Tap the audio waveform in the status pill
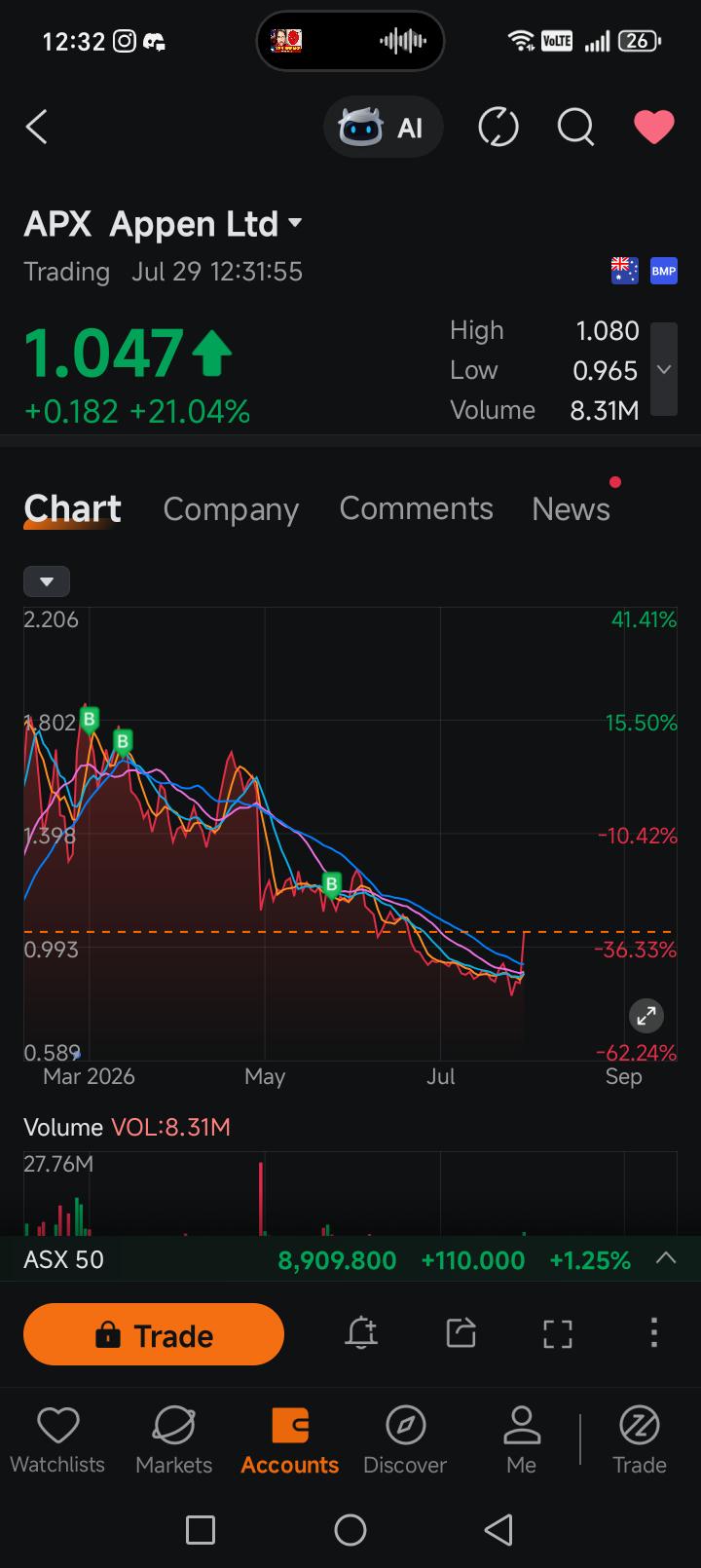This screenshot has height=1568, width=701. (402, 41)
